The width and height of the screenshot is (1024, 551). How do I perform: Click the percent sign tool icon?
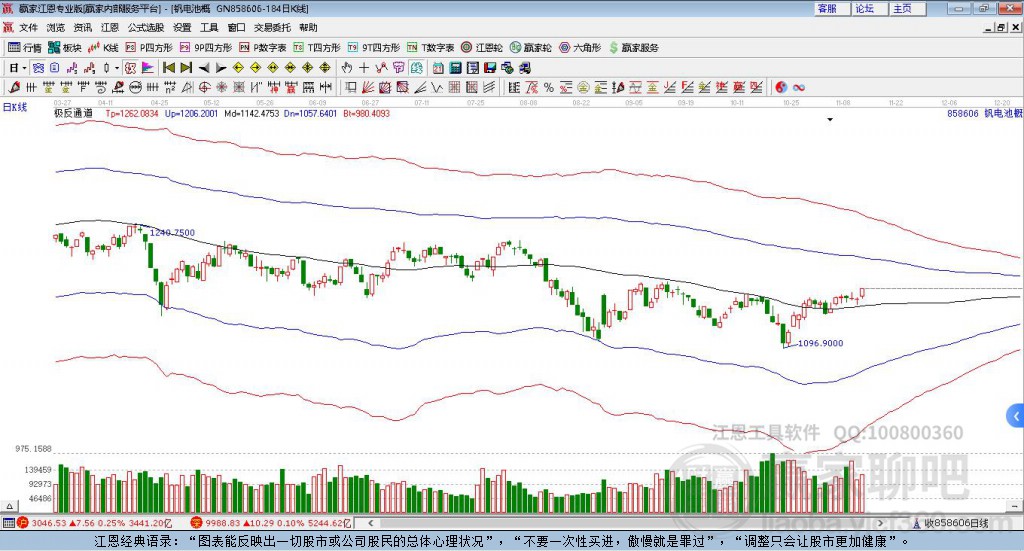pos(549,87)
